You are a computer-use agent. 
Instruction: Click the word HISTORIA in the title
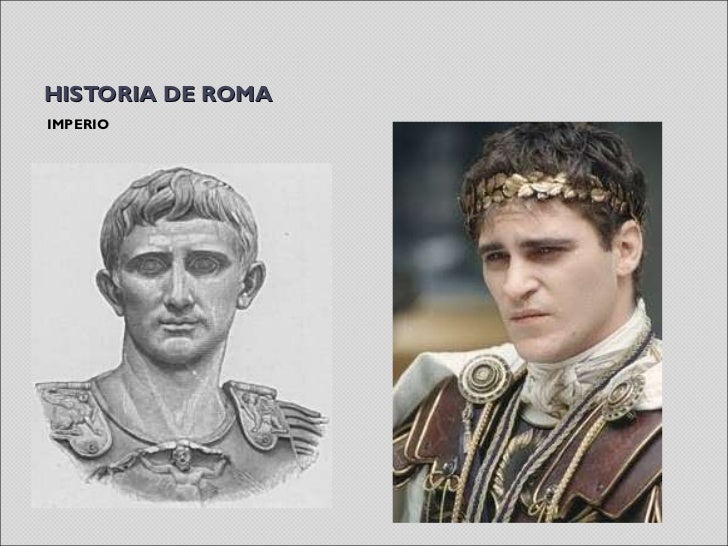(x=101, y=94)
